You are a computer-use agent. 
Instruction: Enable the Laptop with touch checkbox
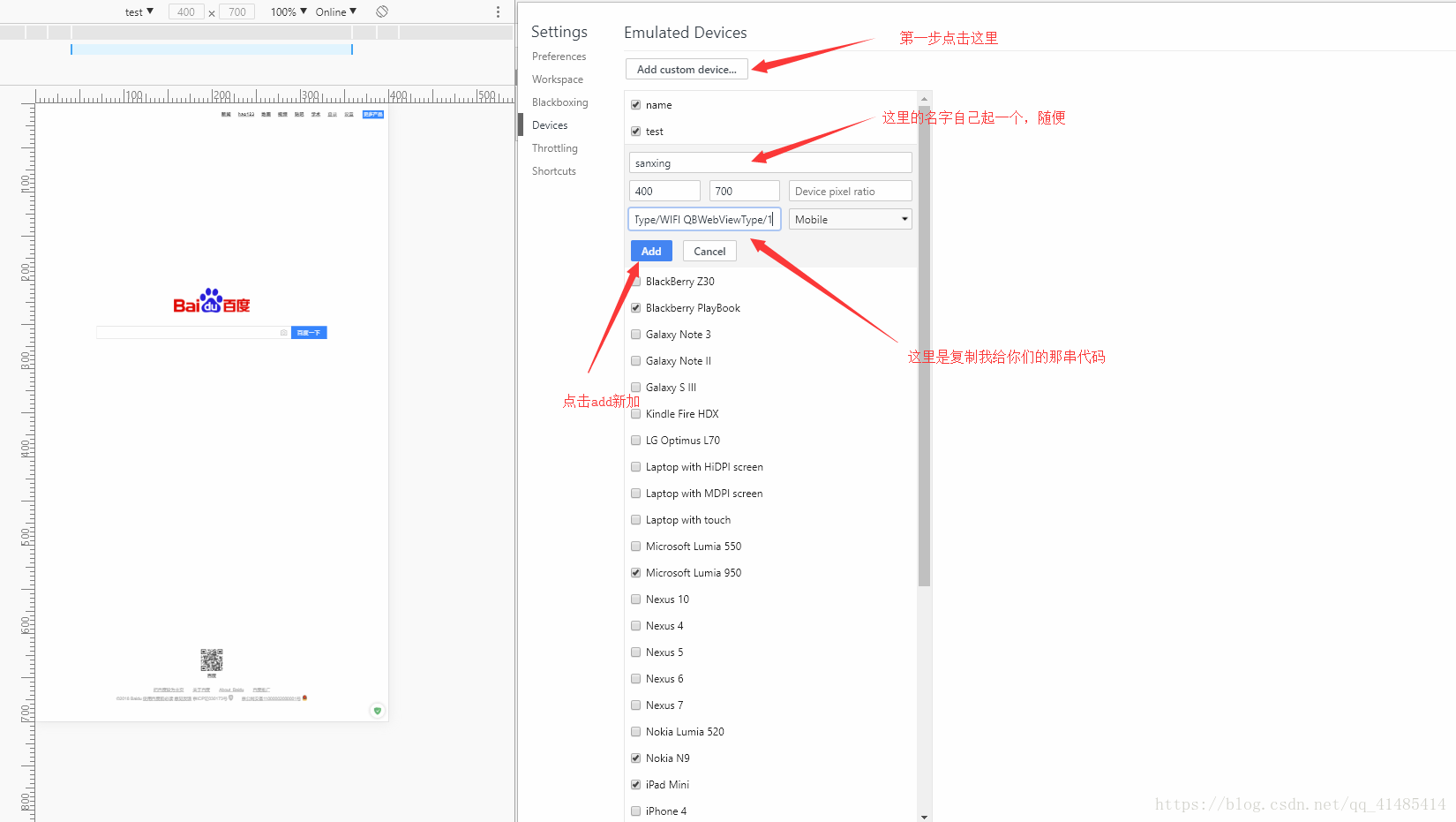[x=635, y=519]
